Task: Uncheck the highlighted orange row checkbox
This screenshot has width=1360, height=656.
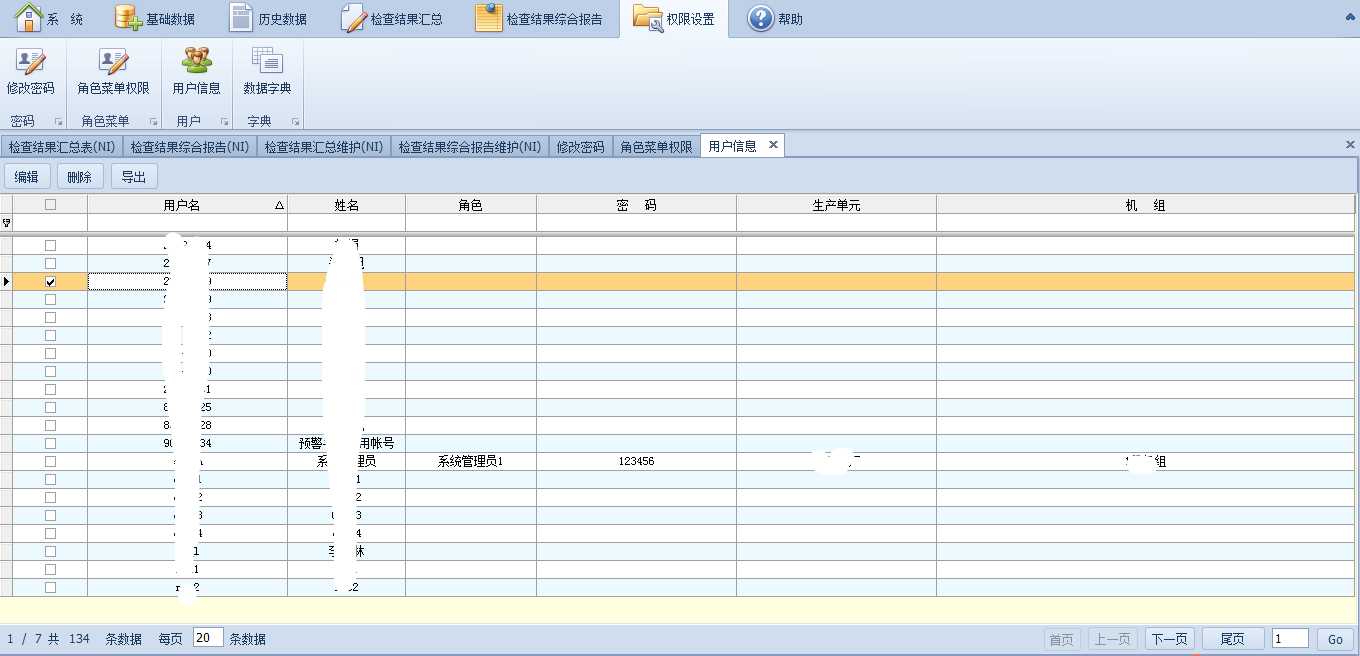Action: tap(50, 282)
